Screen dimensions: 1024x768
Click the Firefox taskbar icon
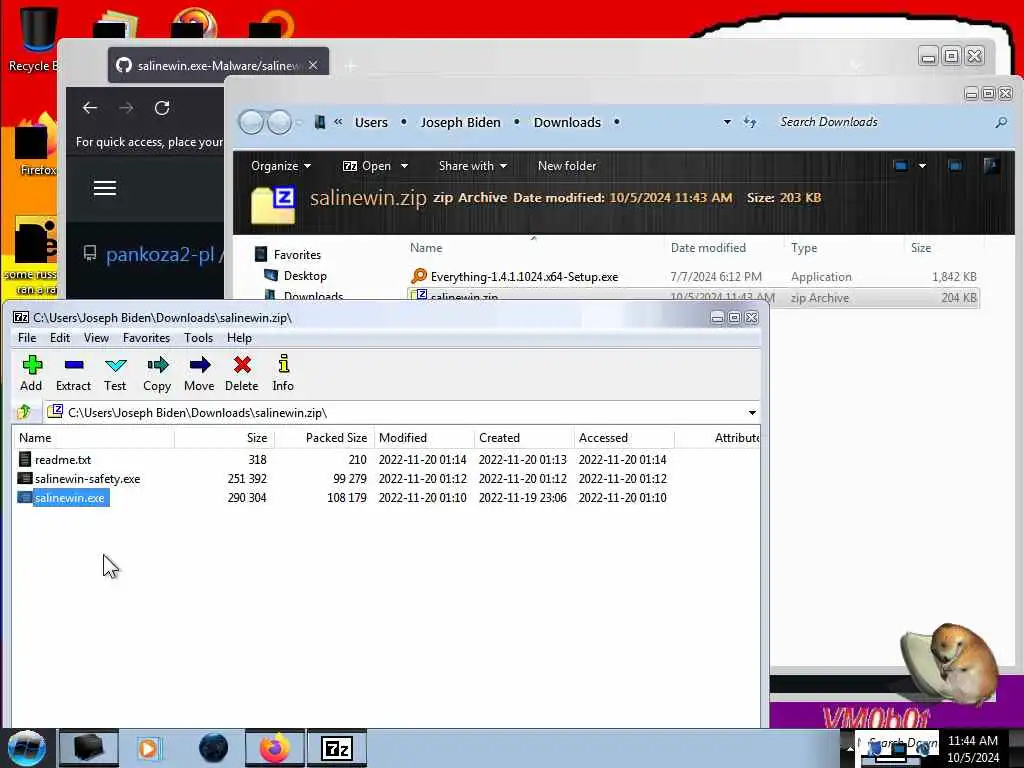(x=274, y=748)
